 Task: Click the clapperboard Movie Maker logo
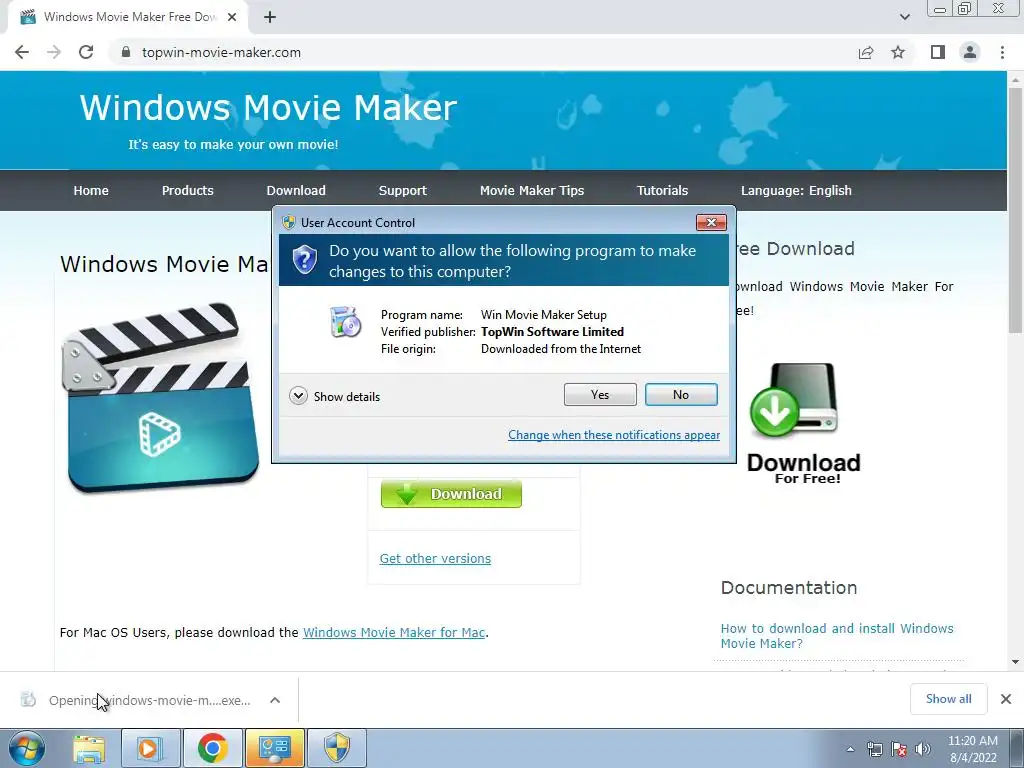pos(160,397)
